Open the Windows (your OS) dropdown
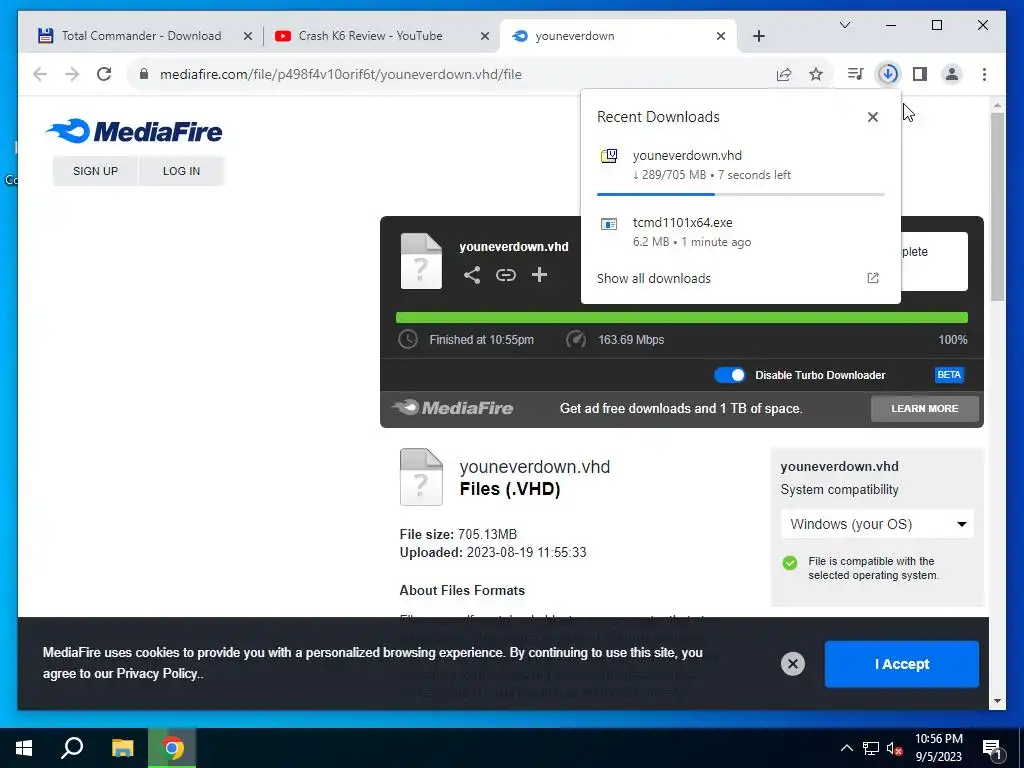This screenshot has height=768, width=1024. pyautogui.click(x=877, y=524)
